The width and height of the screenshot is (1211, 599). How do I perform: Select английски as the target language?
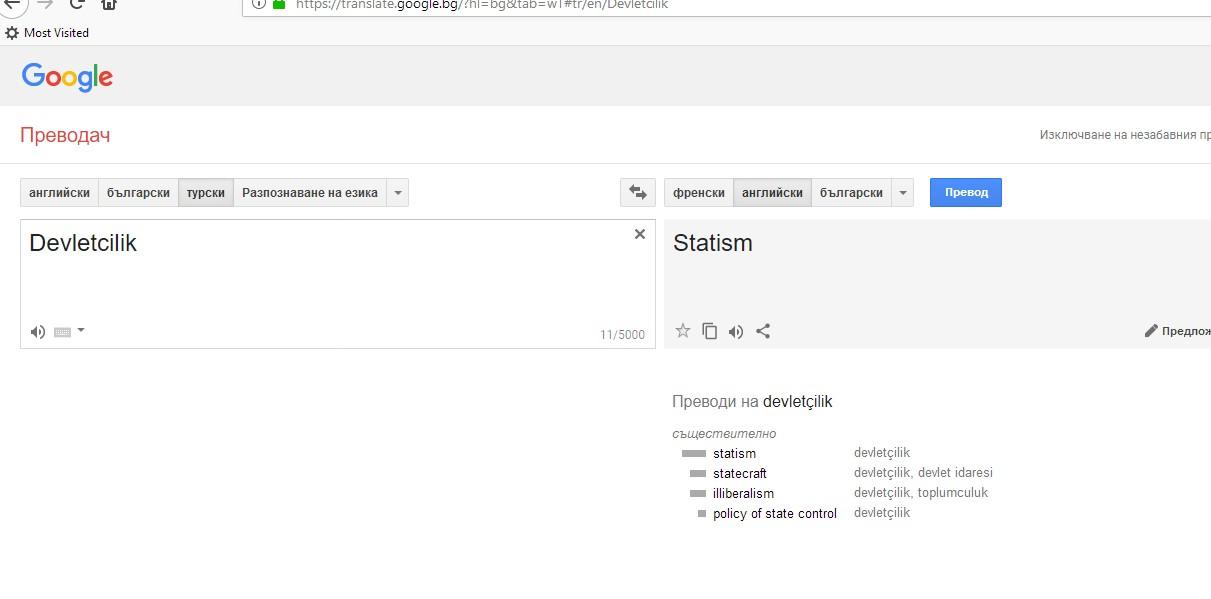[x=772, y=192]
